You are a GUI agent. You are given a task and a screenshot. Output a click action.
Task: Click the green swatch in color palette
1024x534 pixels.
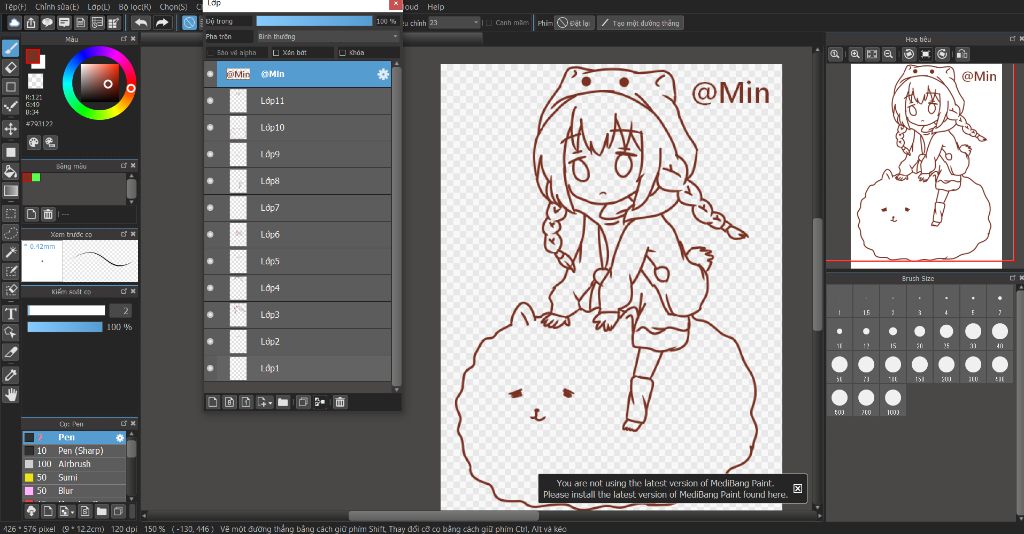point(36,177)
